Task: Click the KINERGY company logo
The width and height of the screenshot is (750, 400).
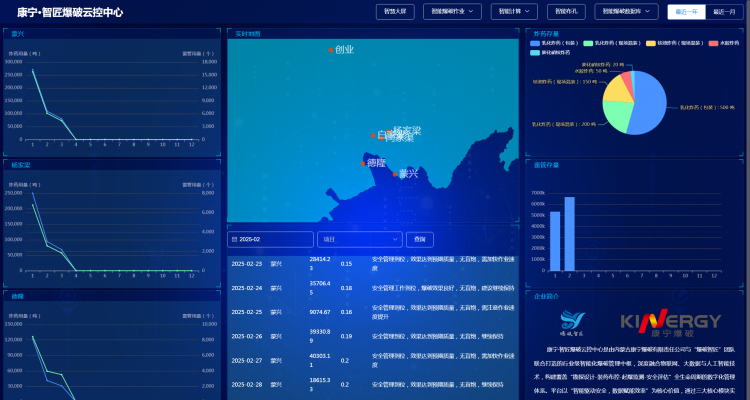Action: (x=670, y=321)
